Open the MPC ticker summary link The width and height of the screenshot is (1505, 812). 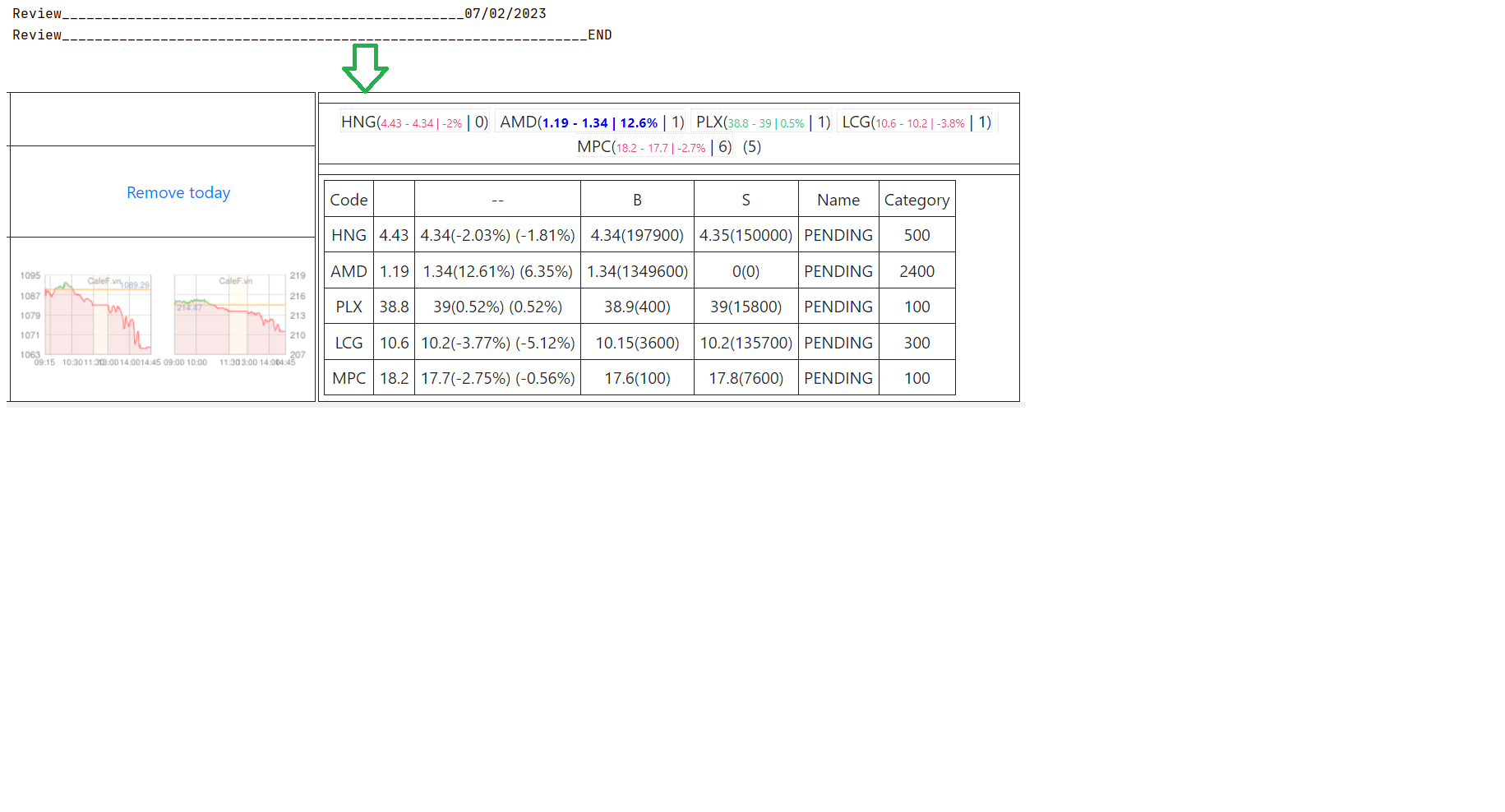coord(654,147)
